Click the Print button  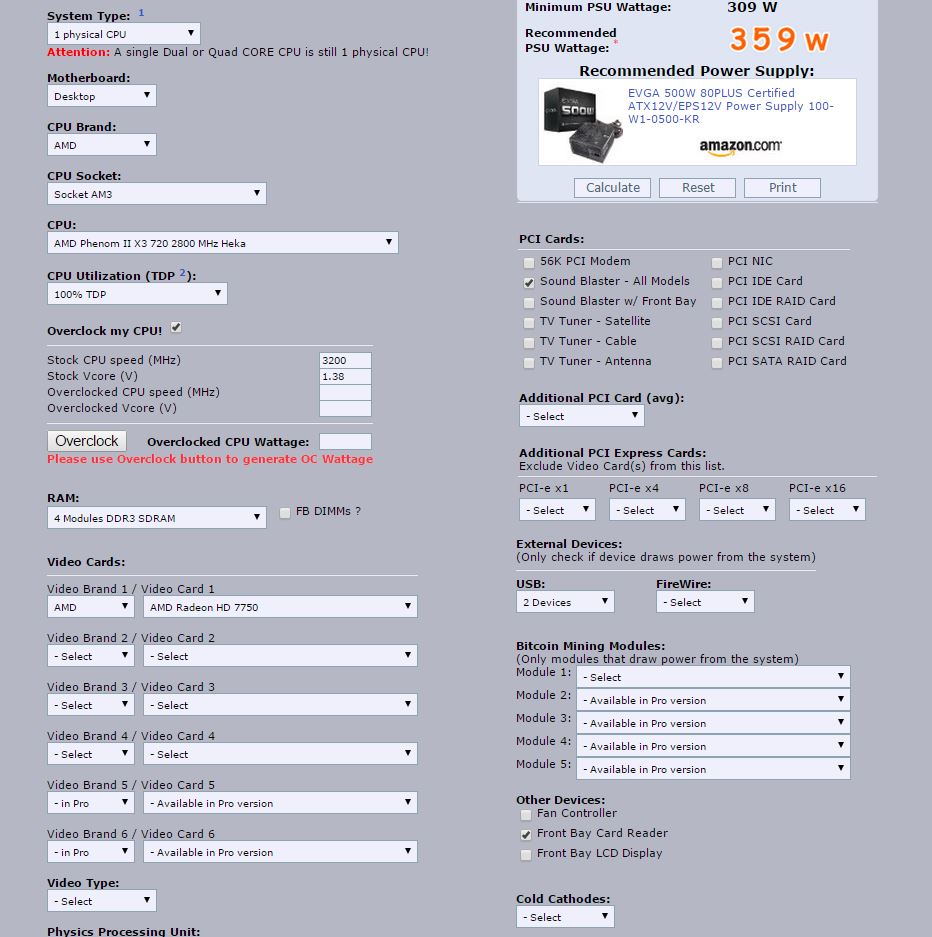tap(782, 188)
